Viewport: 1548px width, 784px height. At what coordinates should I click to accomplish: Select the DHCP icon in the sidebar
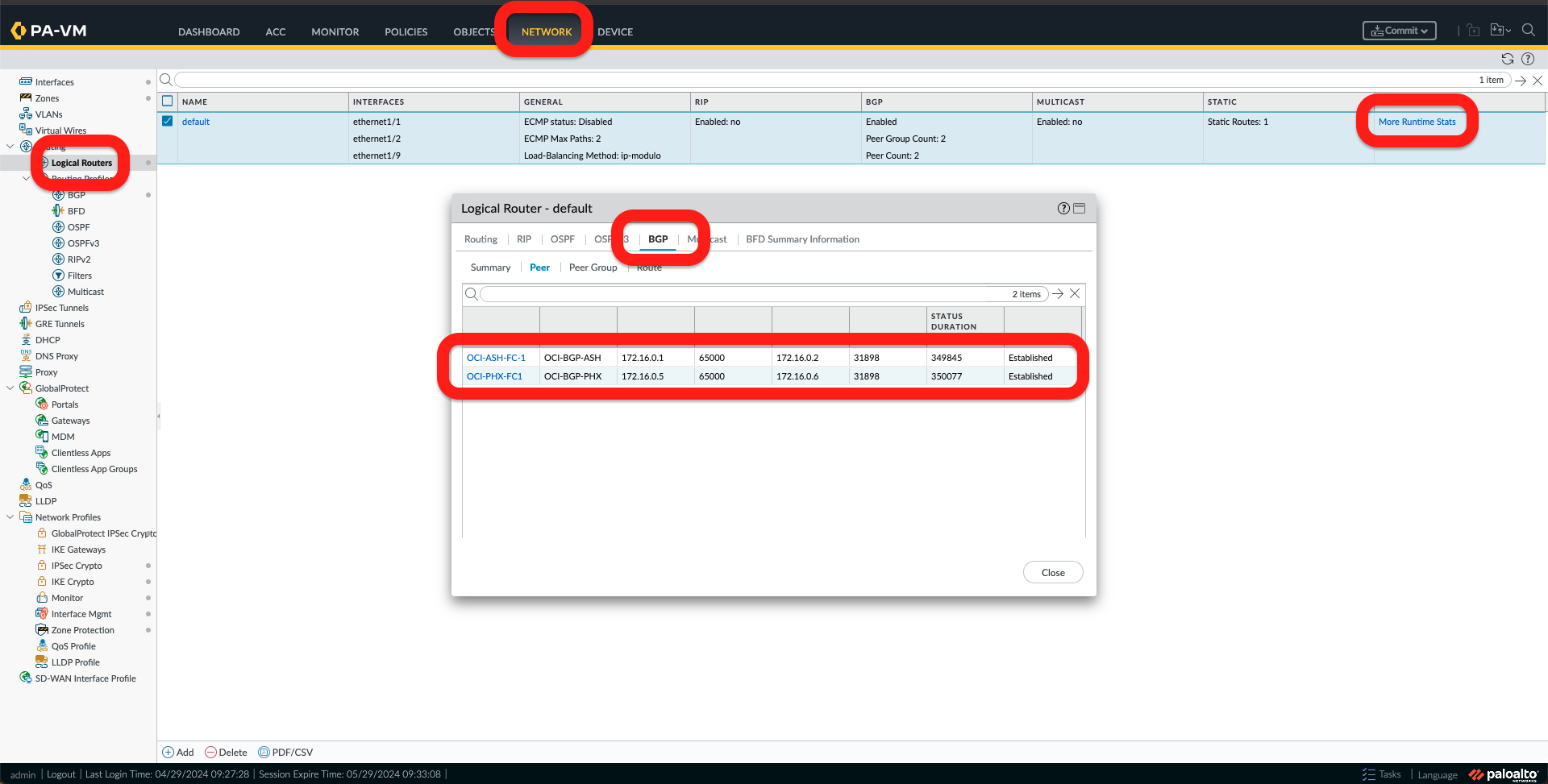(x=26, y=340)
